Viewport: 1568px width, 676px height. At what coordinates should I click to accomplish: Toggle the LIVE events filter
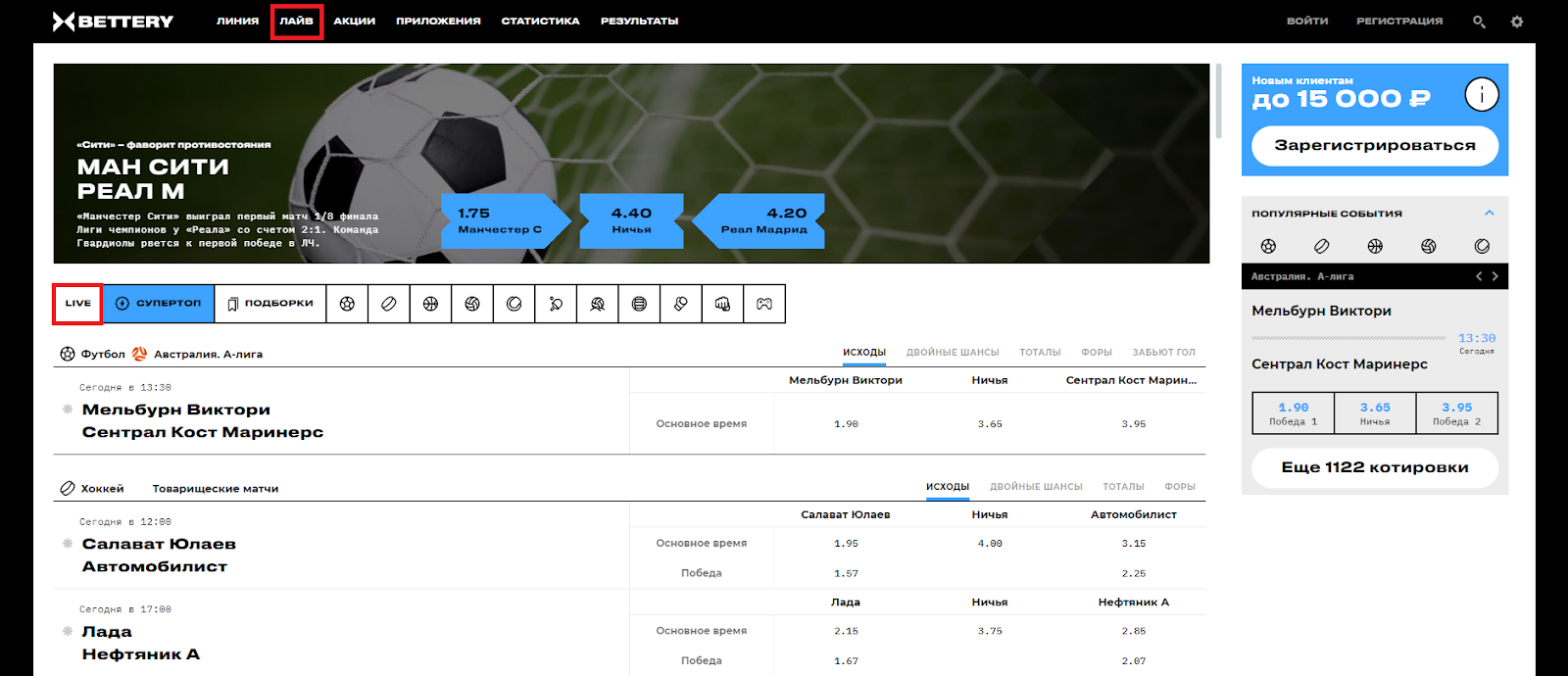(x=77, y=304)
